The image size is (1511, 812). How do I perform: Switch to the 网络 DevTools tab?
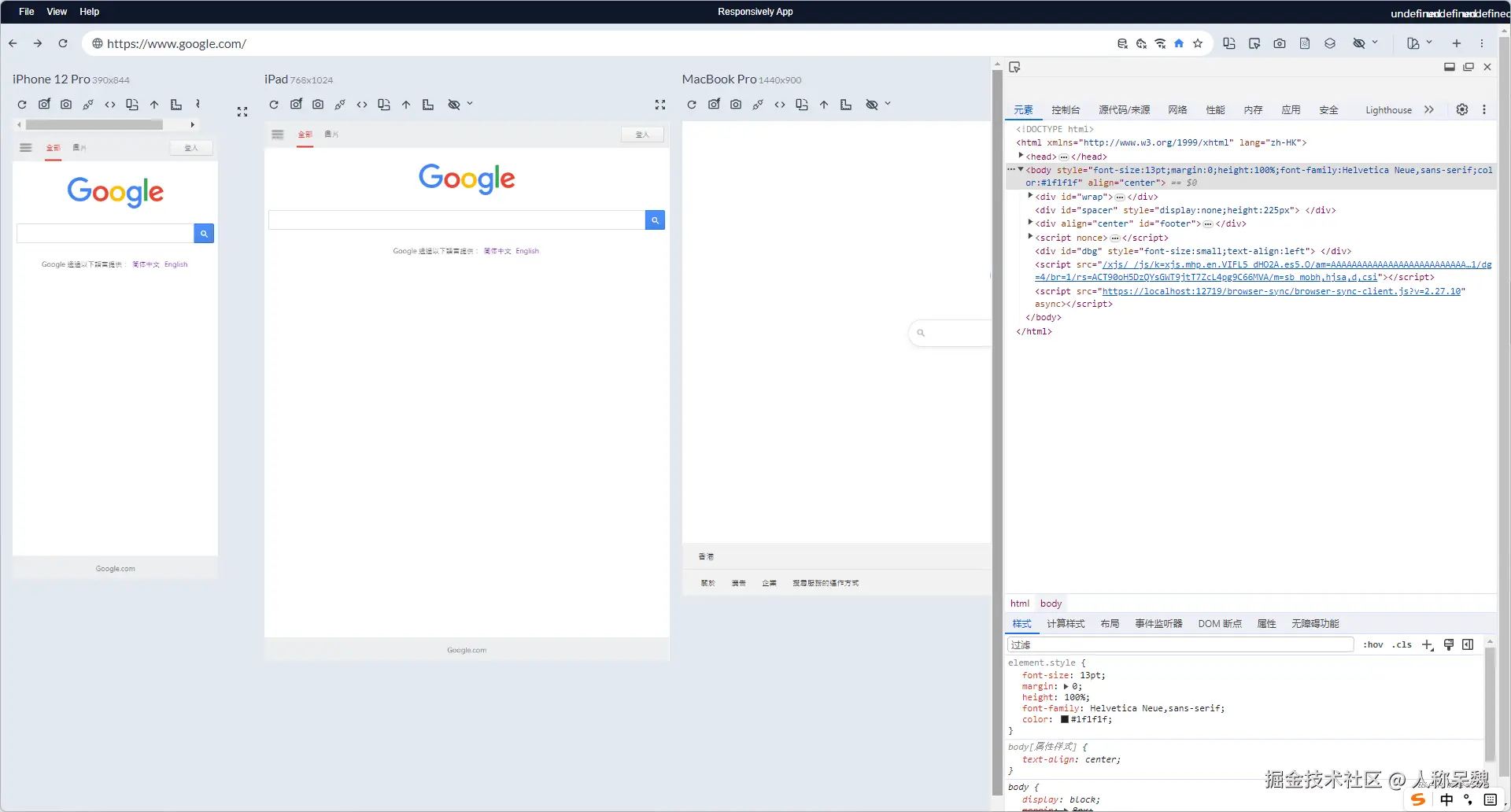click(x=1177, y=110)
